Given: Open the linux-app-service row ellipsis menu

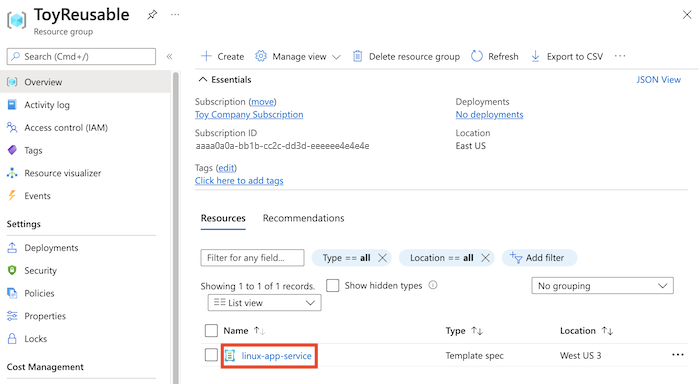Looking at the screenshot, I should (x=678, y=355).
